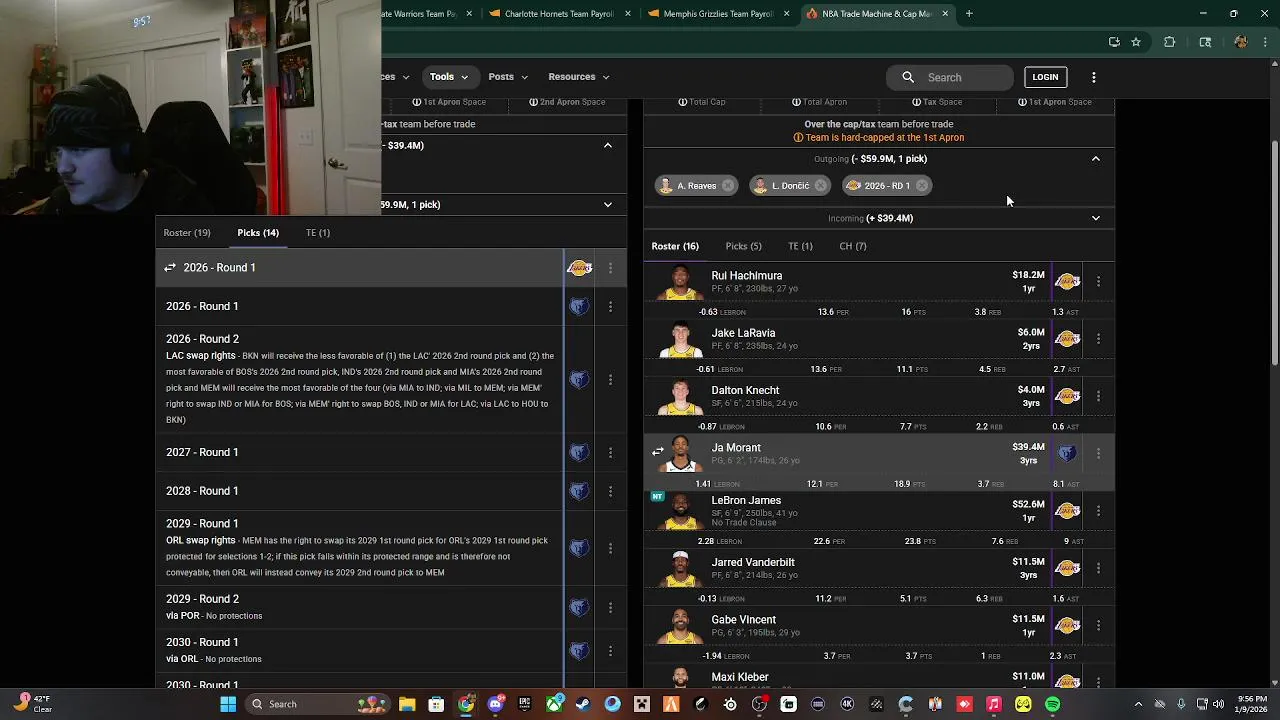Open options for 2028 Round 1 pick
Viewport: 1280px width, 720px height.
pos(610,491)
